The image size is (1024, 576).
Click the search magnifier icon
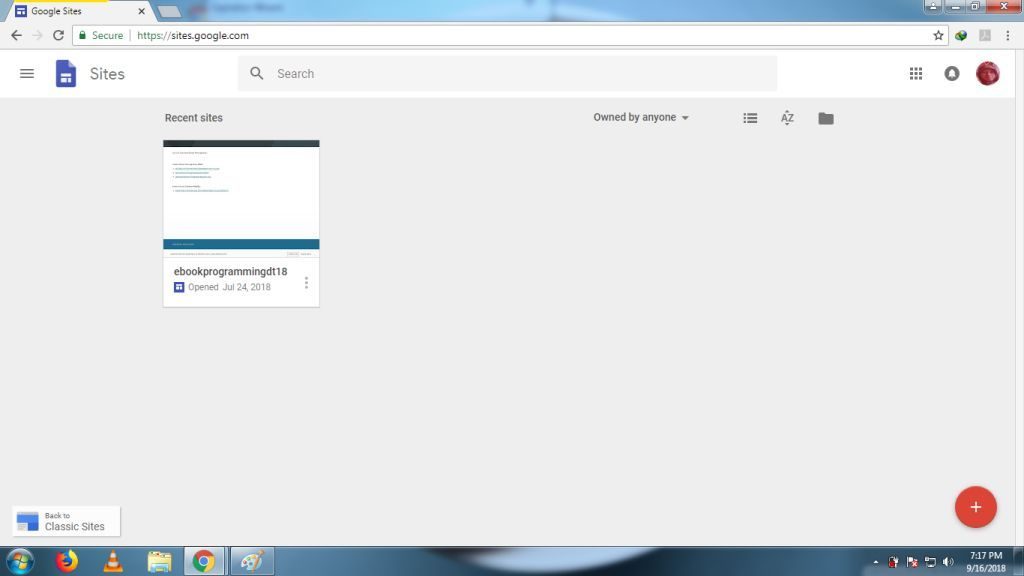coord(257,73)
